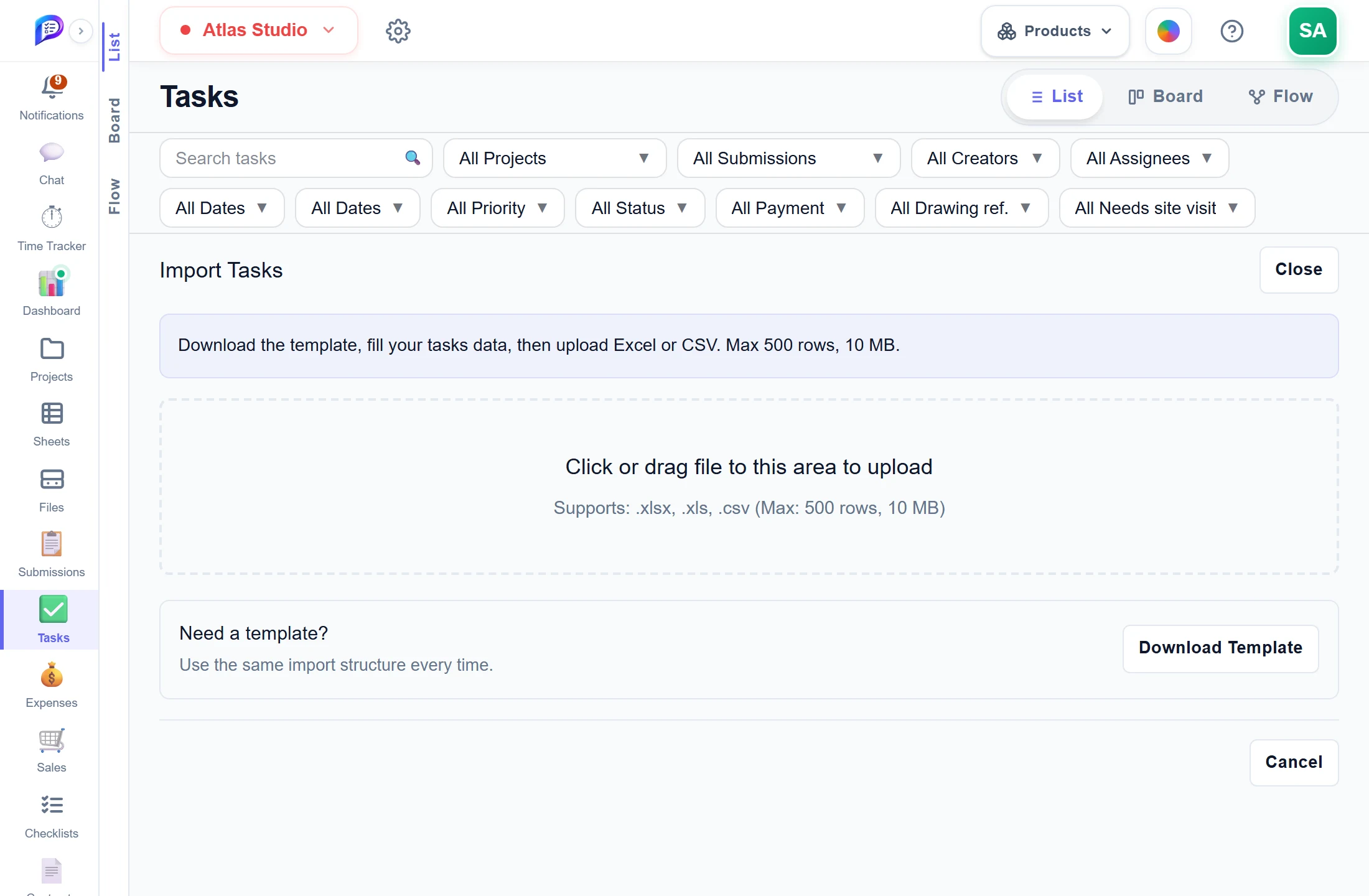Expand the All Submissions filter

[789, 158]
